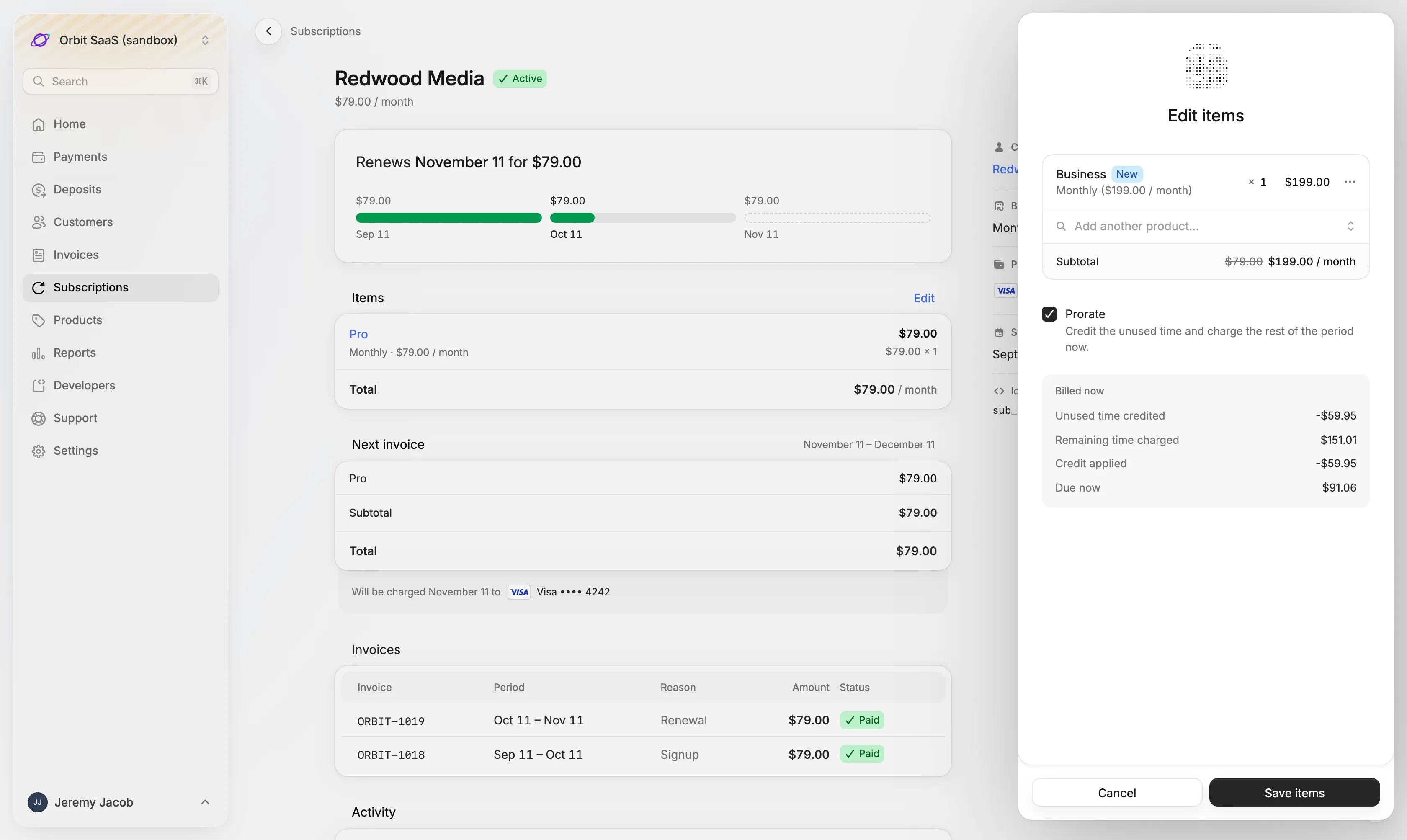Uncheck the Prorate checkbox
Image resolution: width=1407 pixels, height=840 pixels.
point(1049,314)
